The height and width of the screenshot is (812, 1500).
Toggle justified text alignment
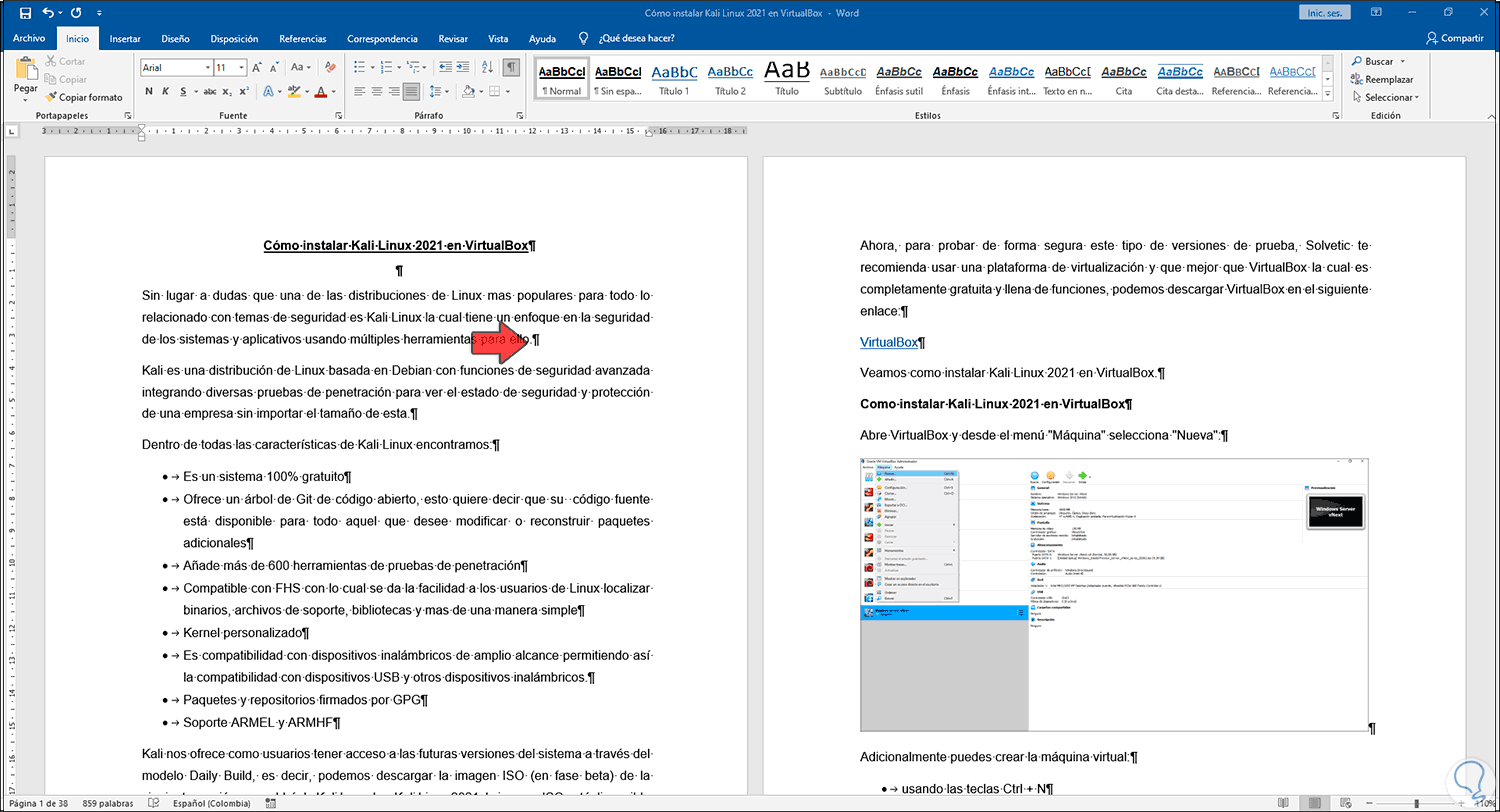pos(411,91)
